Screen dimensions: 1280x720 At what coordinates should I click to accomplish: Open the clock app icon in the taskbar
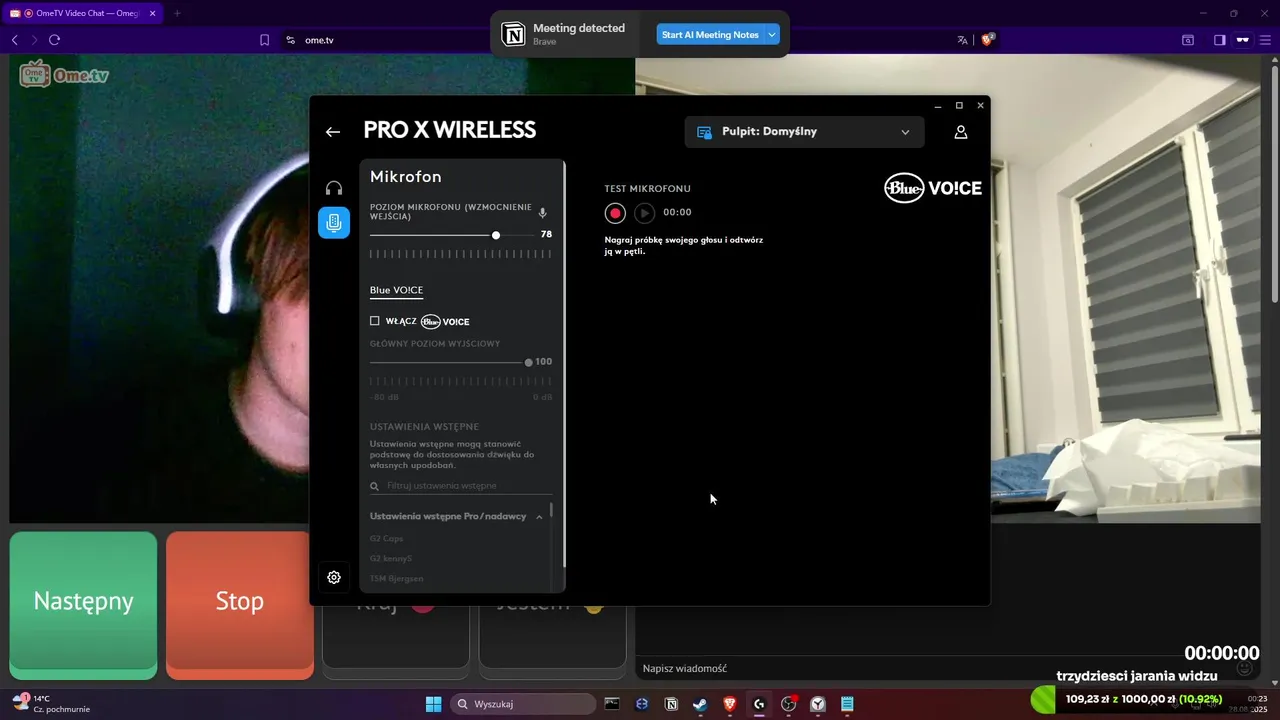pos(818,704)
